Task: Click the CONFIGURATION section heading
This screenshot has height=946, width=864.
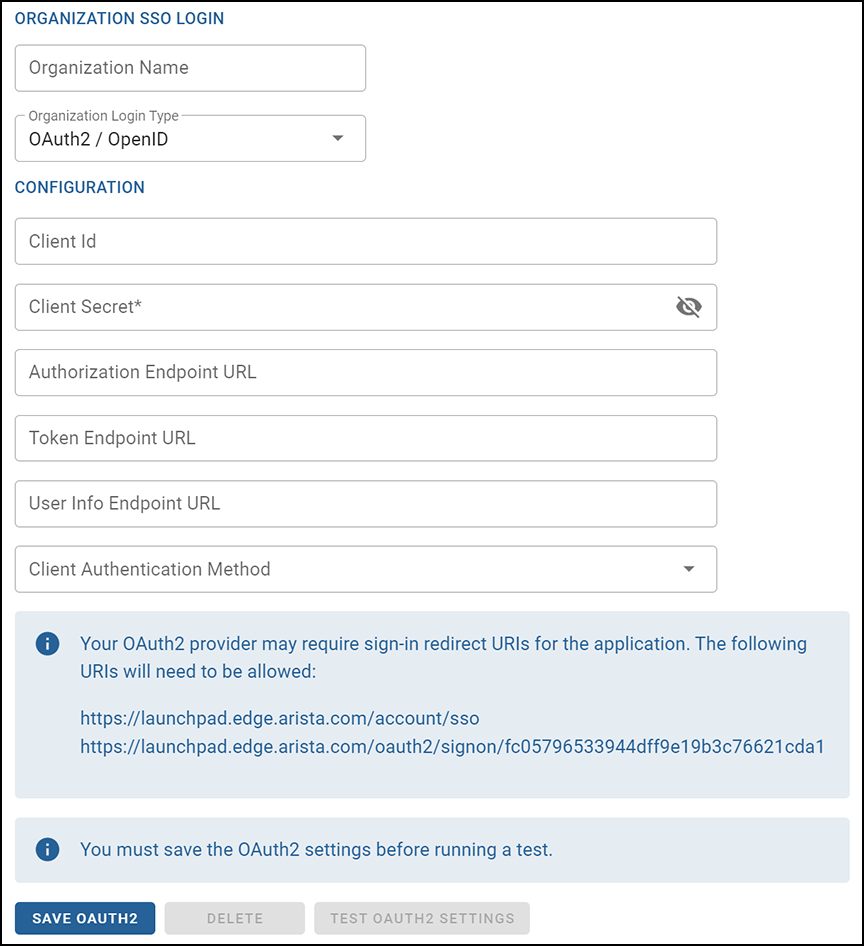Action: pos(80,188)
